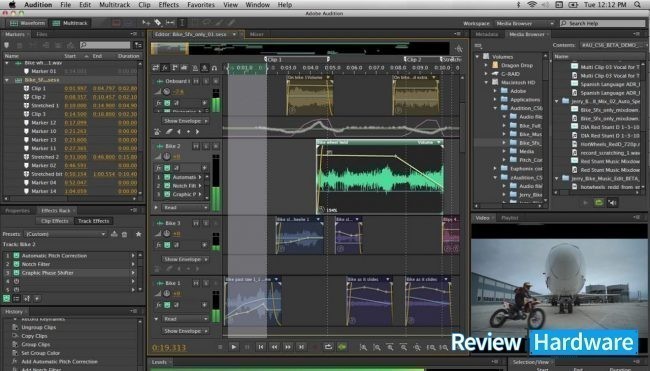Adjust the Bike 3 volume knob
650x371 pixels.
click(x=167, y=233)
